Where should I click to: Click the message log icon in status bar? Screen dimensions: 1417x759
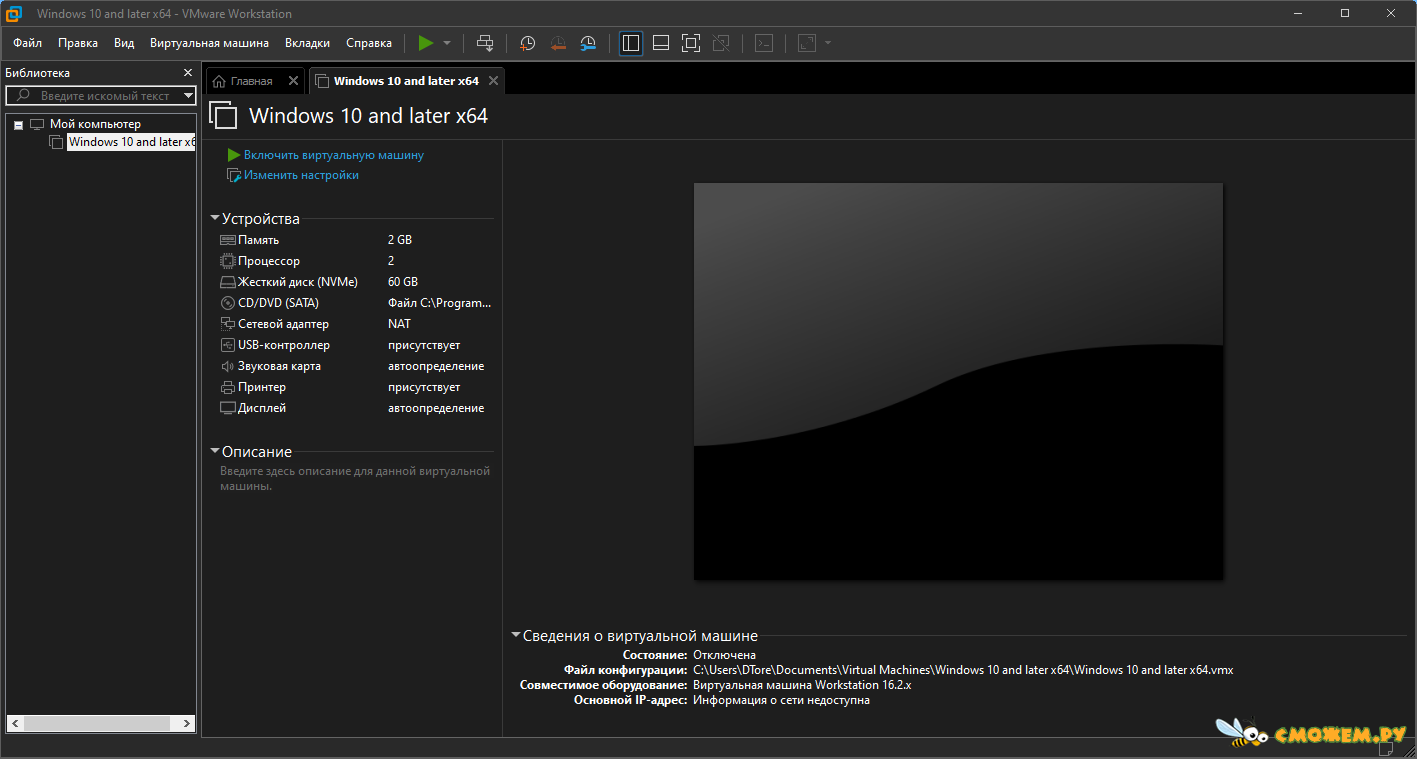tap(1386, 747)
